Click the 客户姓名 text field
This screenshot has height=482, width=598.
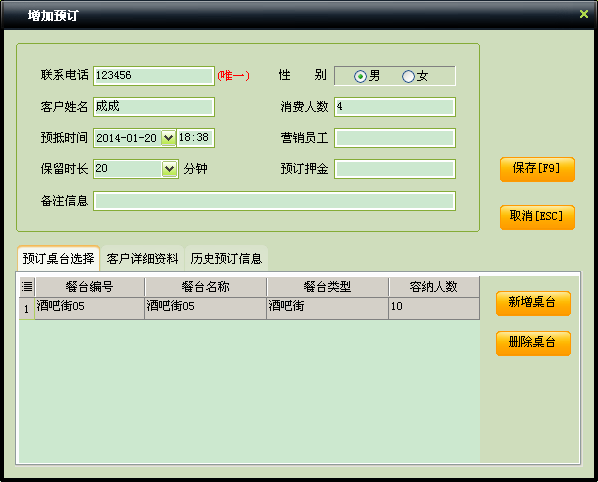coord(154,107)
